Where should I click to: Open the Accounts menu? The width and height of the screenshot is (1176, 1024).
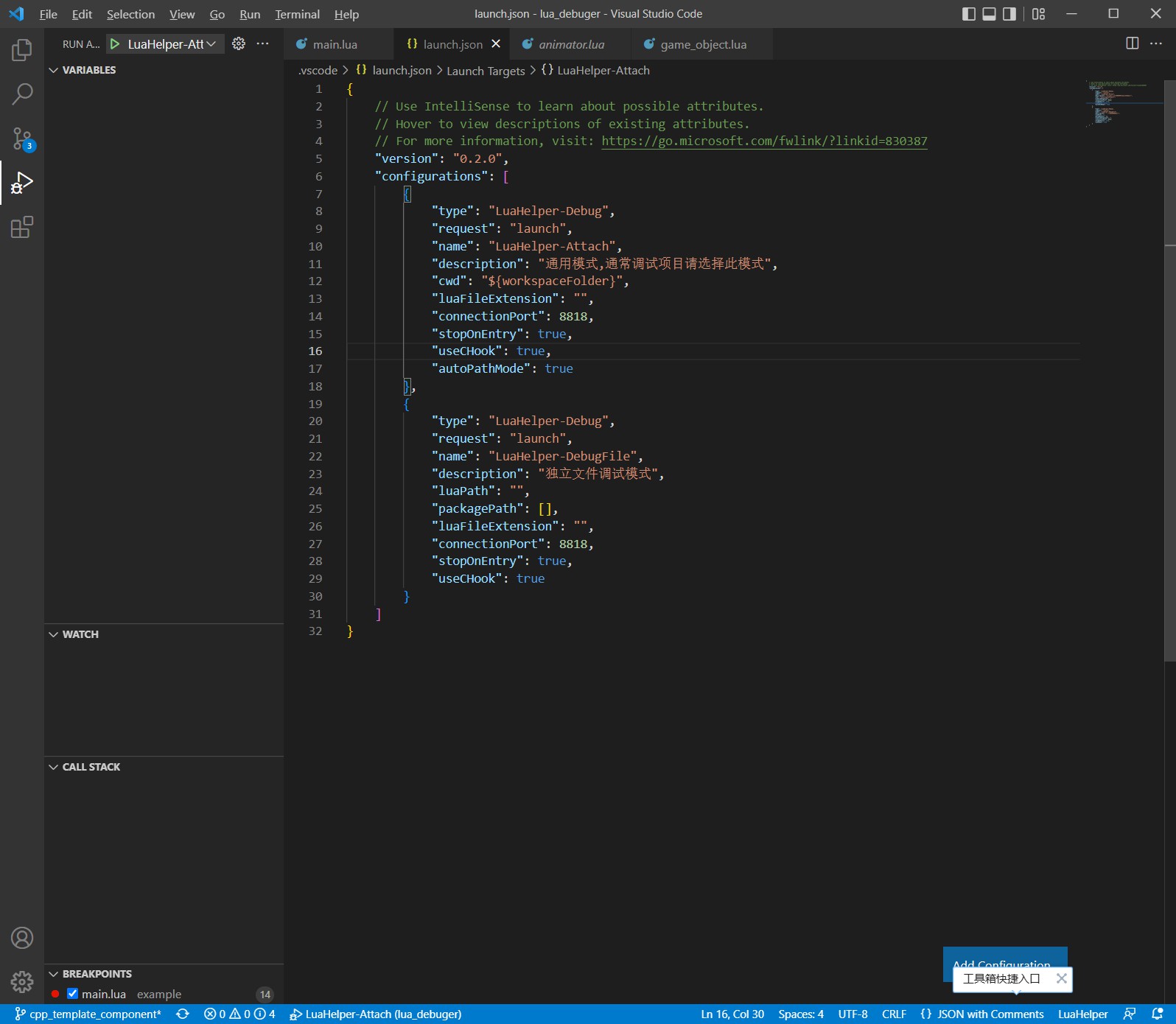22,938
